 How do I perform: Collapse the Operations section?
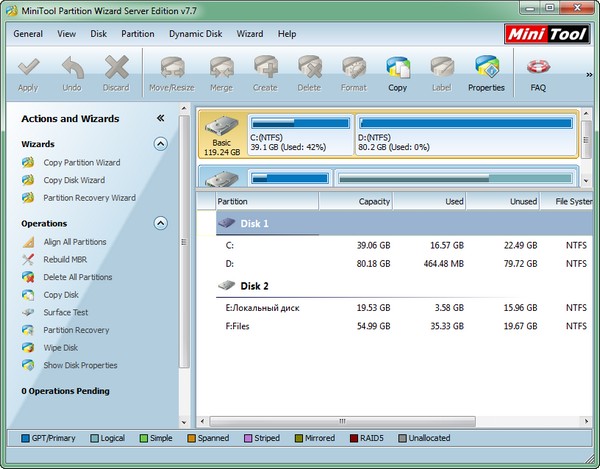[160, 224]
